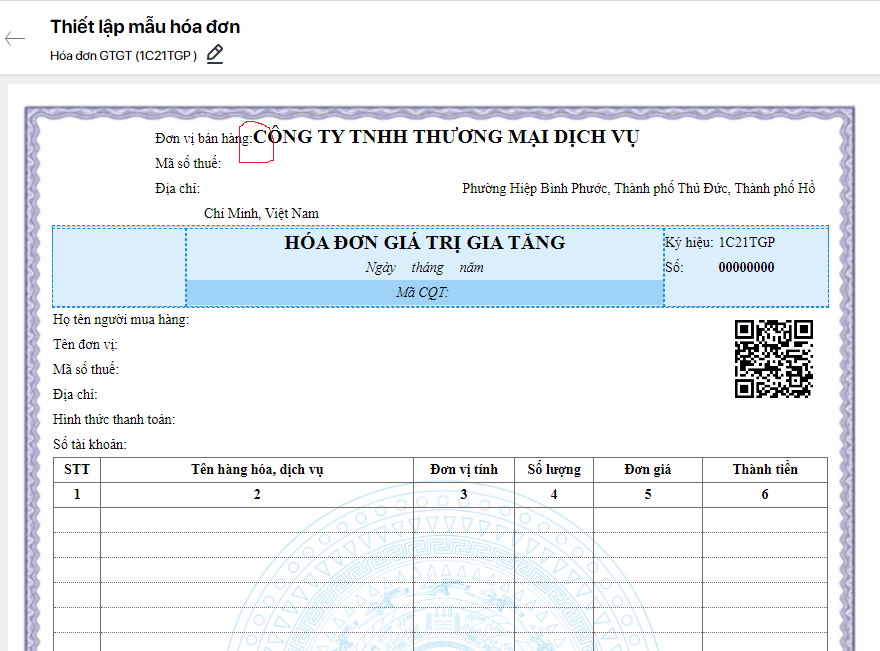Viewport: 880px width, 651px height.
Task: Click the 'Số lượng' column header
Action: coord(554,469)
